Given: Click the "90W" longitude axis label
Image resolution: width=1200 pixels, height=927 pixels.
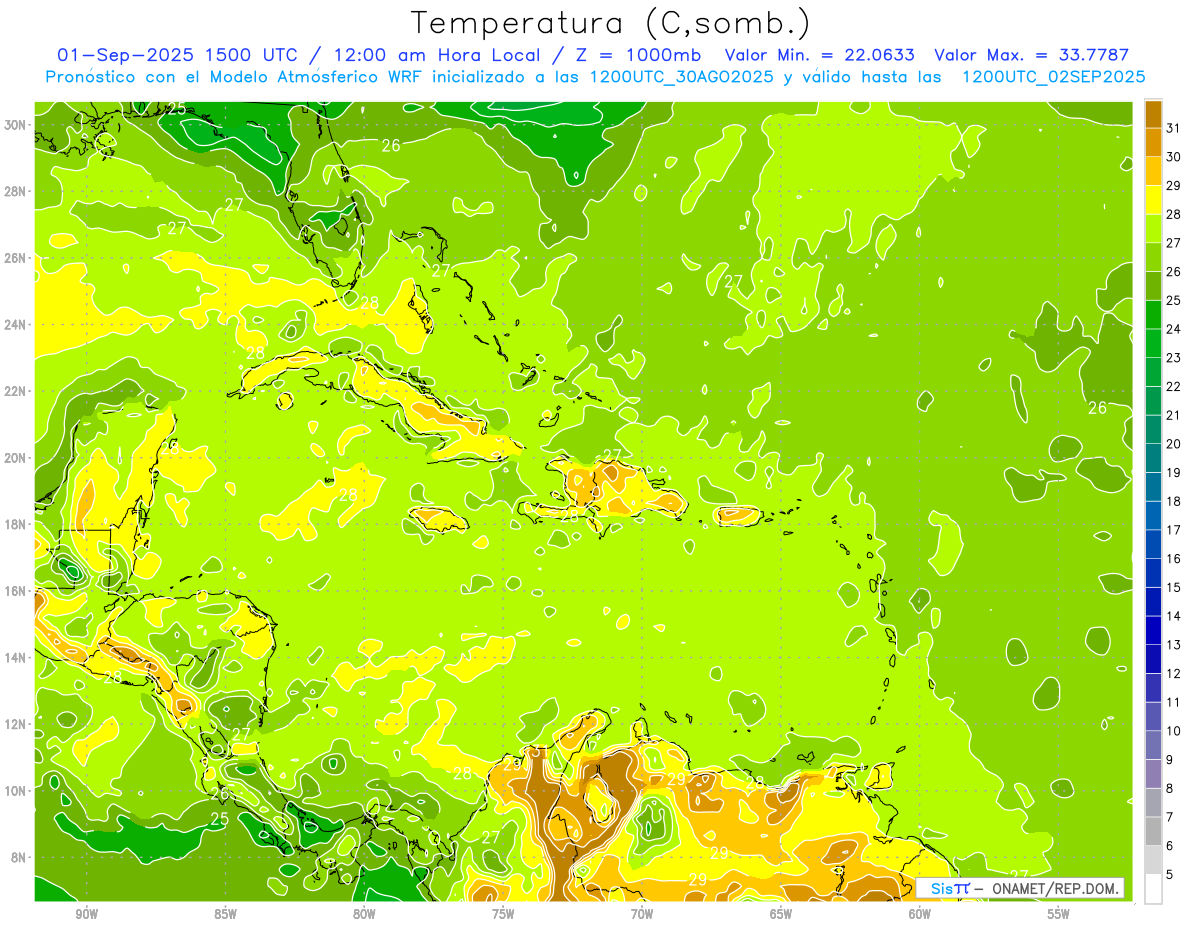Looking at the screenshot, I should 86,914.
